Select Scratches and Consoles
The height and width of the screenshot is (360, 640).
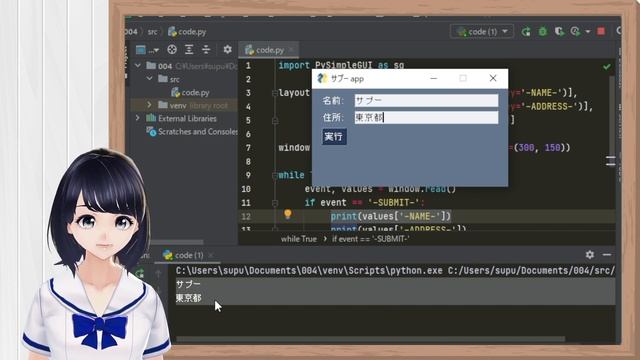coord(192,131)
